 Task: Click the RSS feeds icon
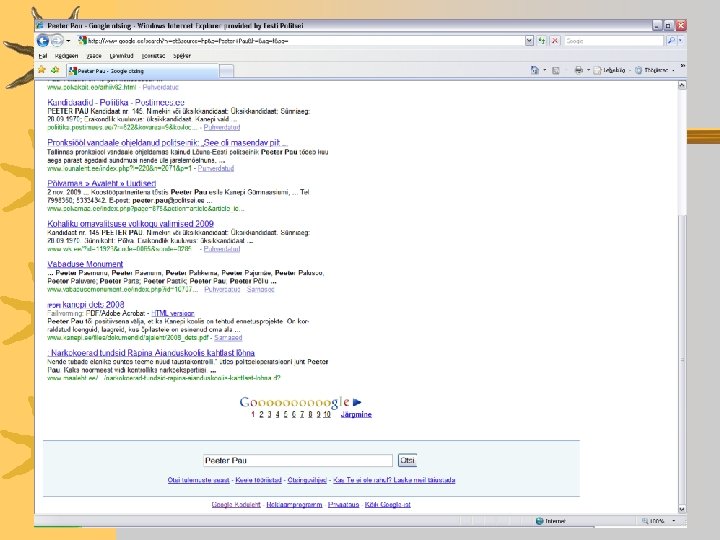point(556,70)
